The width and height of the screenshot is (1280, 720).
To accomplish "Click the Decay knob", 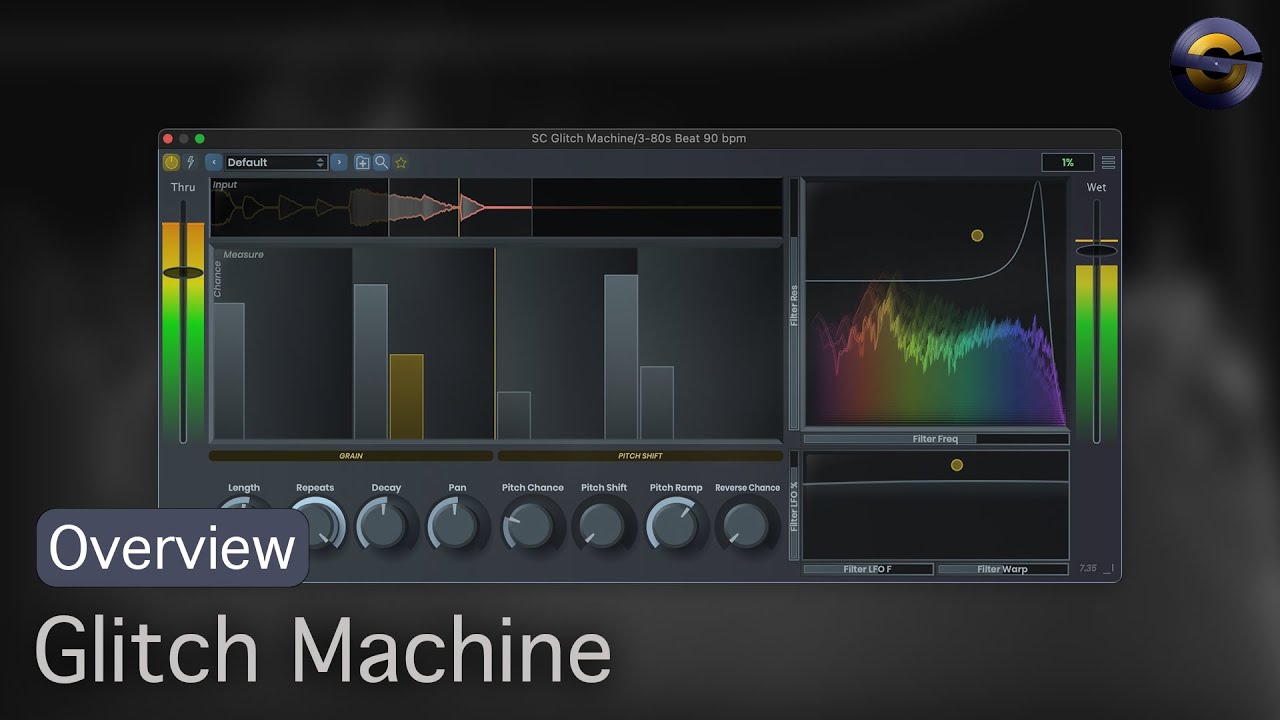I will coord(386,525).
